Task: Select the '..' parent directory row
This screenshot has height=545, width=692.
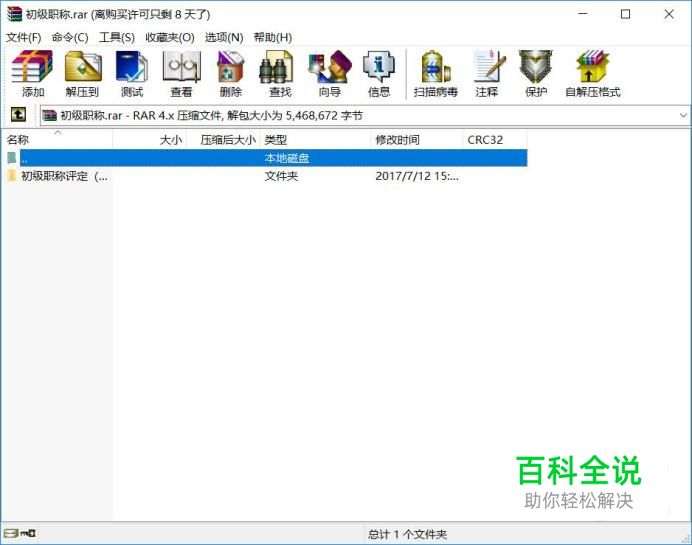Action: pyautogui.click(x=267, y=158)
